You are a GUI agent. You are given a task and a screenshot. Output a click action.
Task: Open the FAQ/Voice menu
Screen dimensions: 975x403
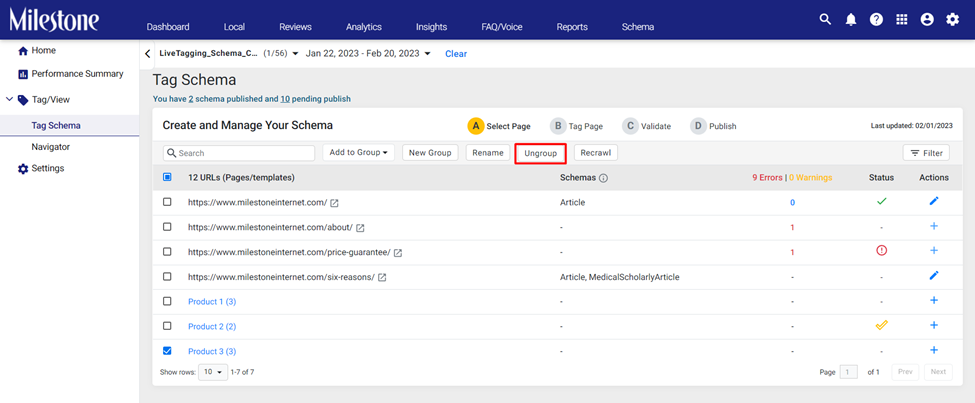tap(502, 27)
